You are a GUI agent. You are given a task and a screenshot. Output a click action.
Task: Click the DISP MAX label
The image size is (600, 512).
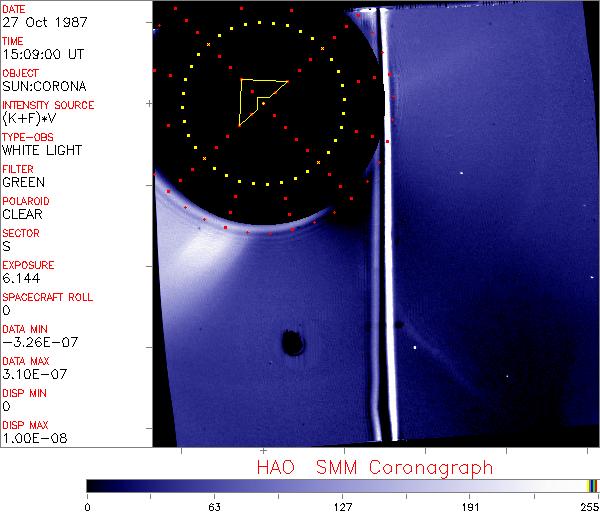(x=25, y=425)
